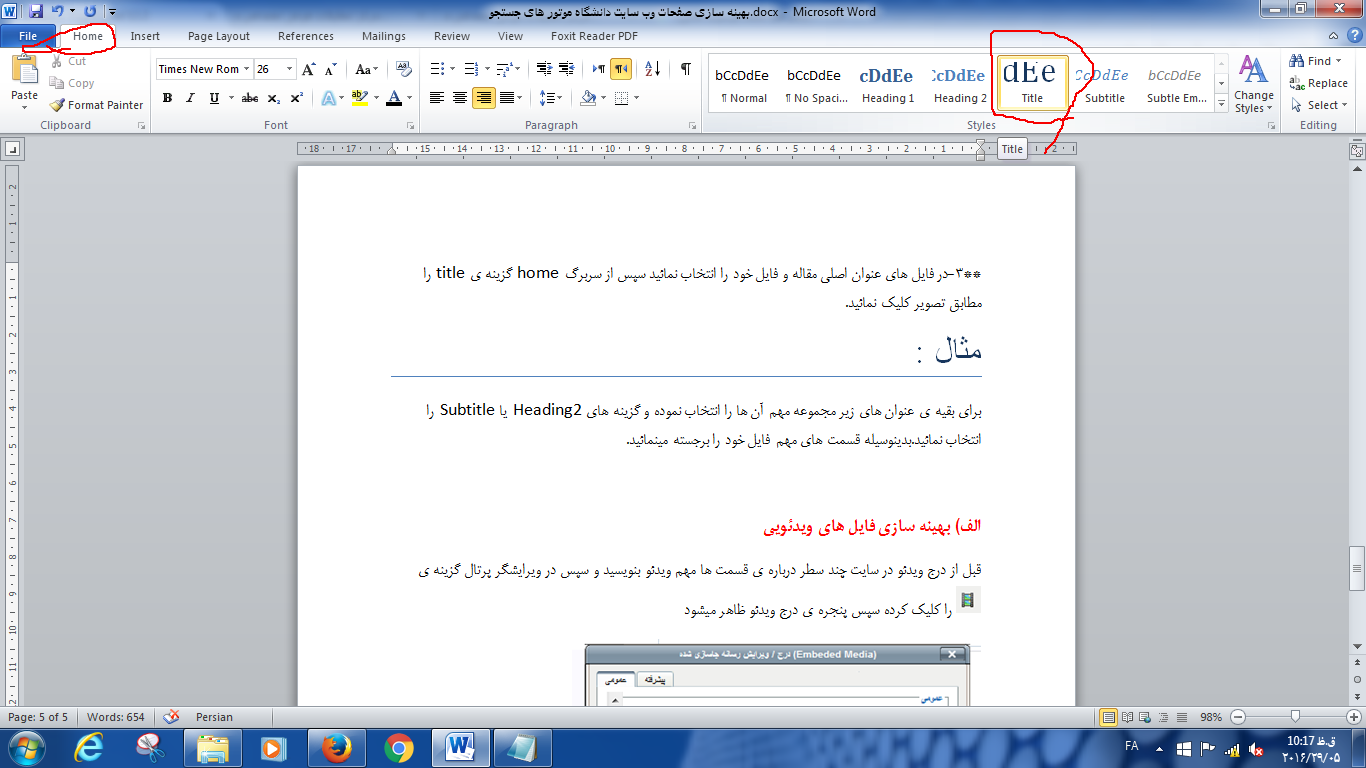The height and width of the screenshot is (768, 1366).
Task: Open the Page Layout tab
Action: tap(219, 36)
